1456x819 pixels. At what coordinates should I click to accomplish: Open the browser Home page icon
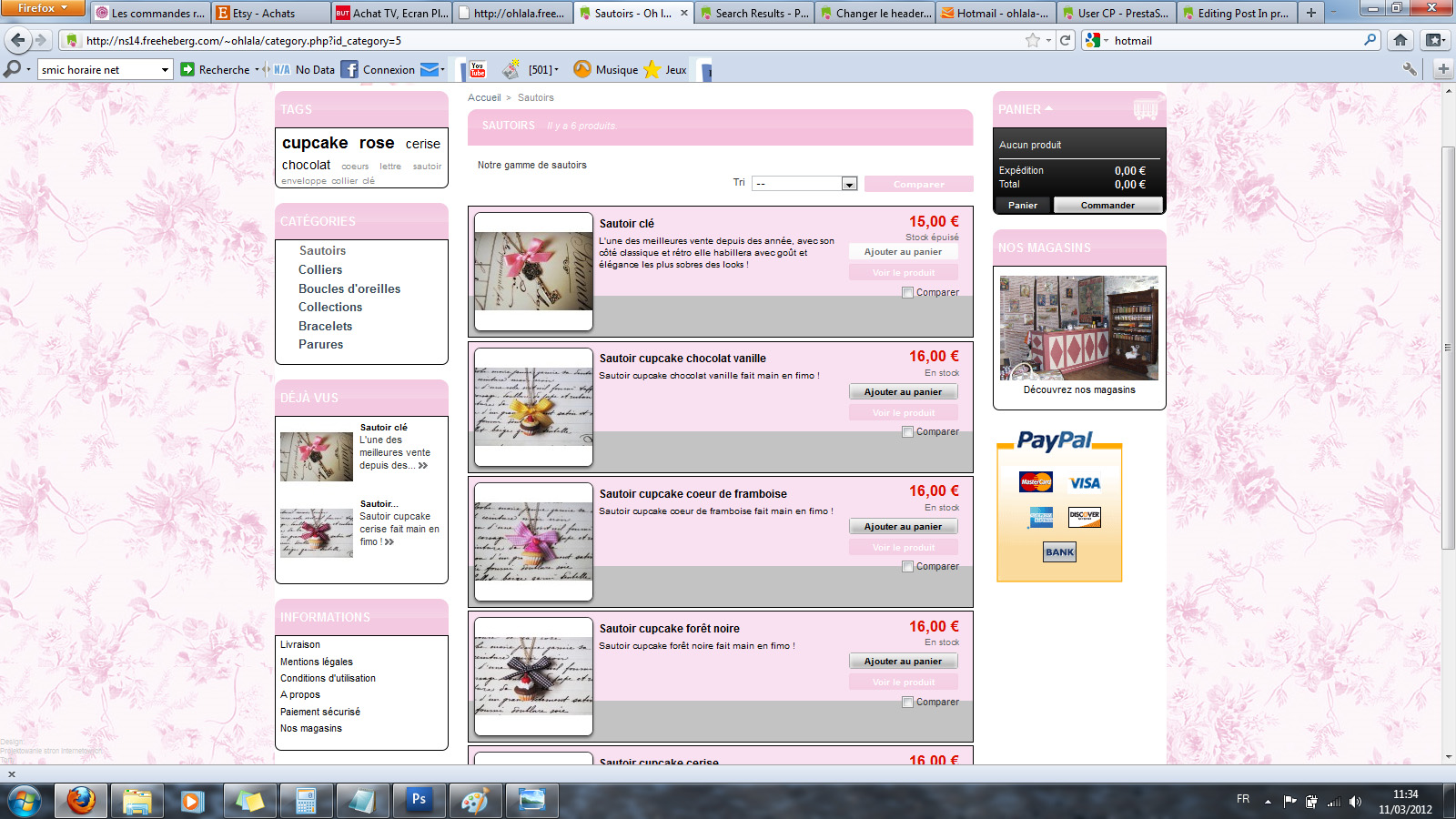[x=1400, y=40]
